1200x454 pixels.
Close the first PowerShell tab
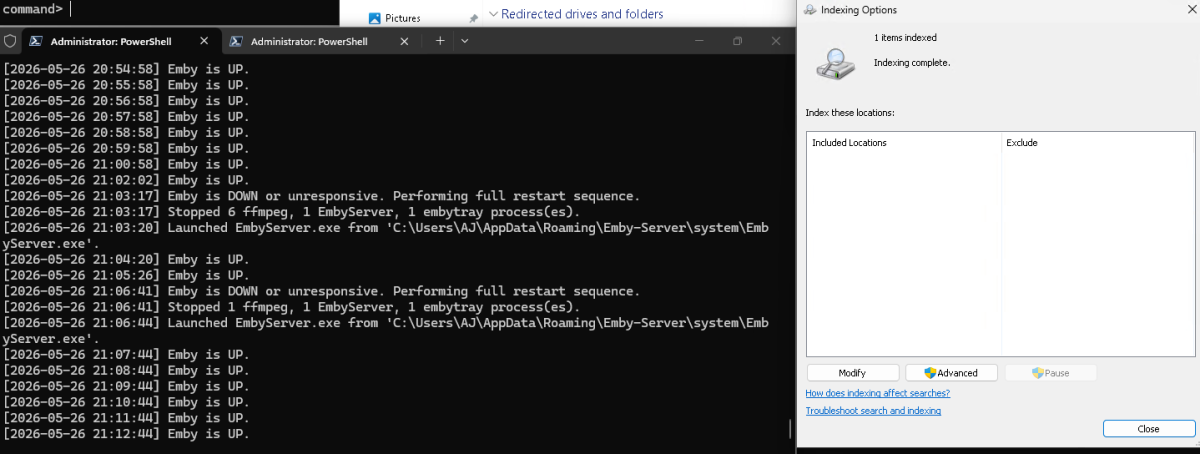click(x=204, y=41)
